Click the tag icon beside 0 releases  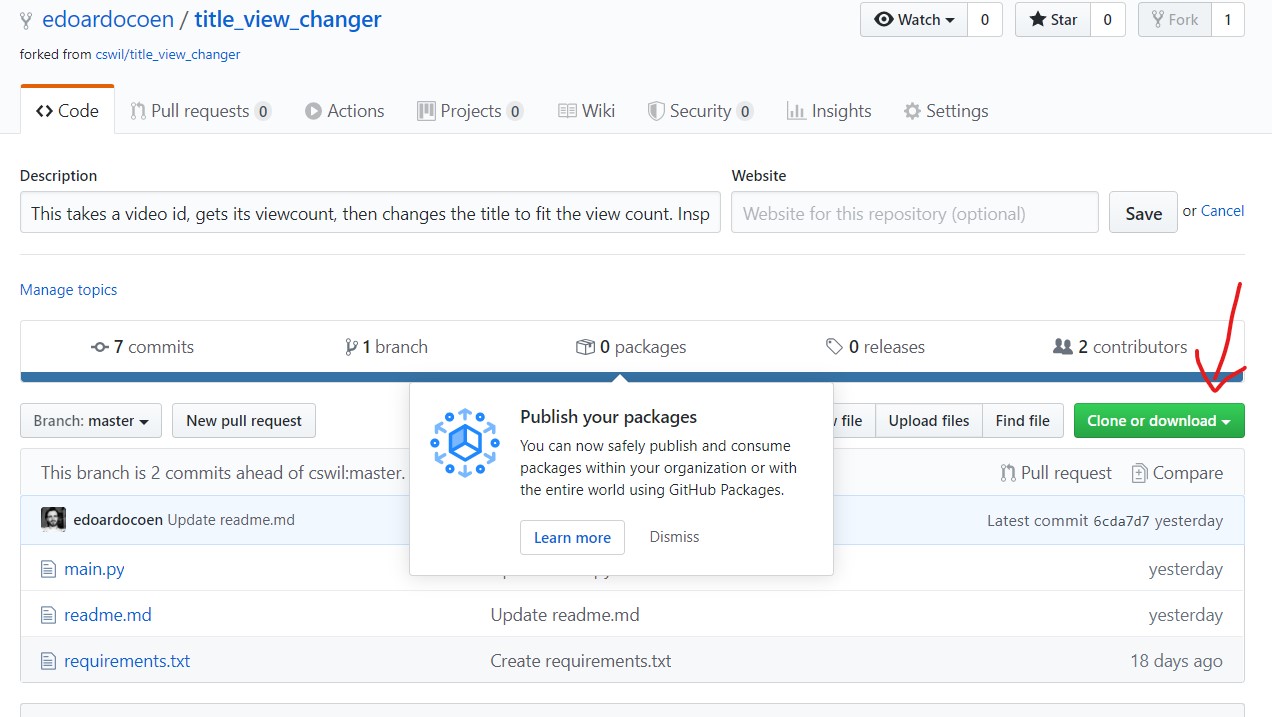pos(834,347)
